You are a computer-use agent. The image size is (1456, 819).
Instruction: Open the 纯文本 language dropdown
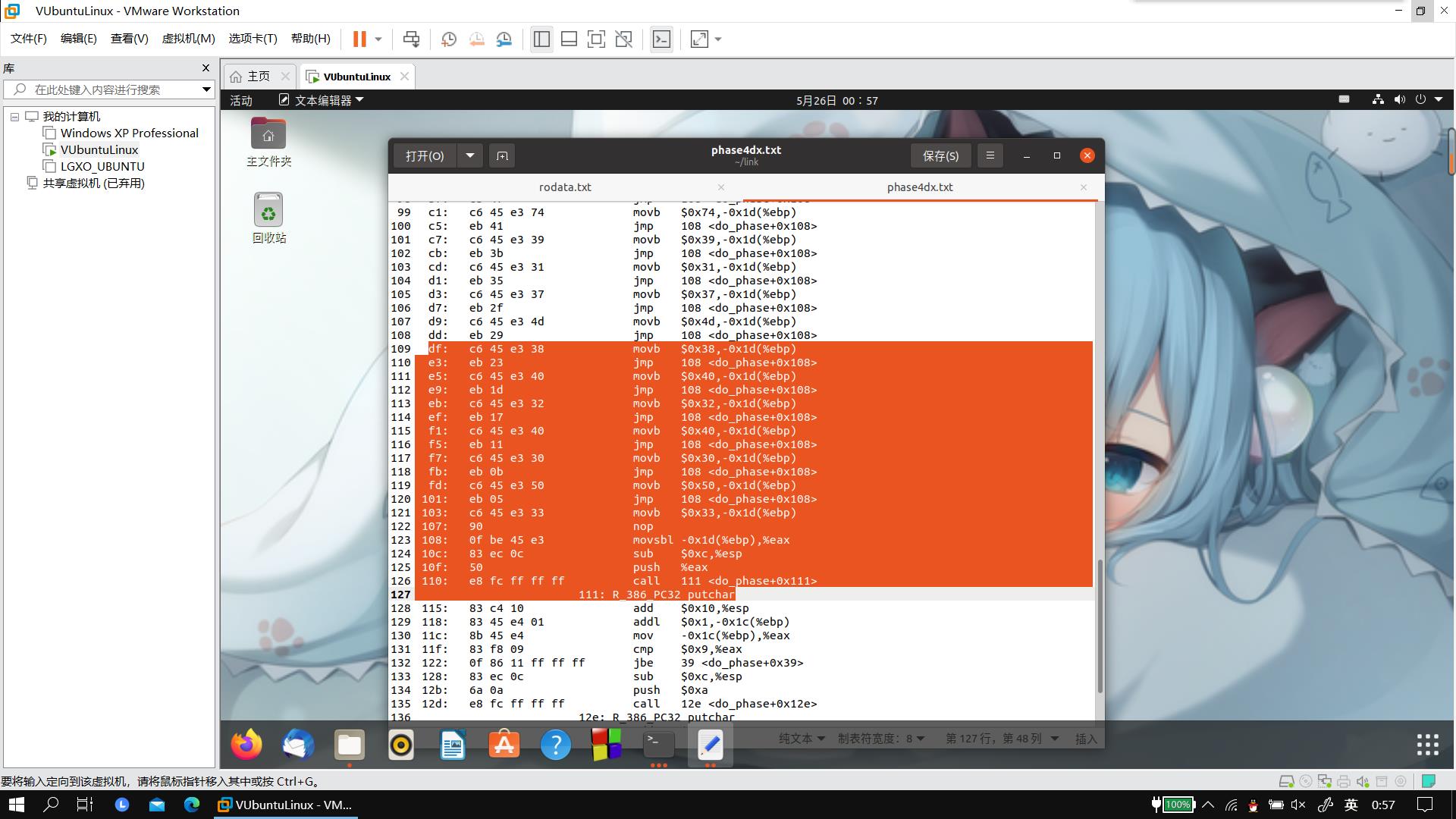point(802,739)
